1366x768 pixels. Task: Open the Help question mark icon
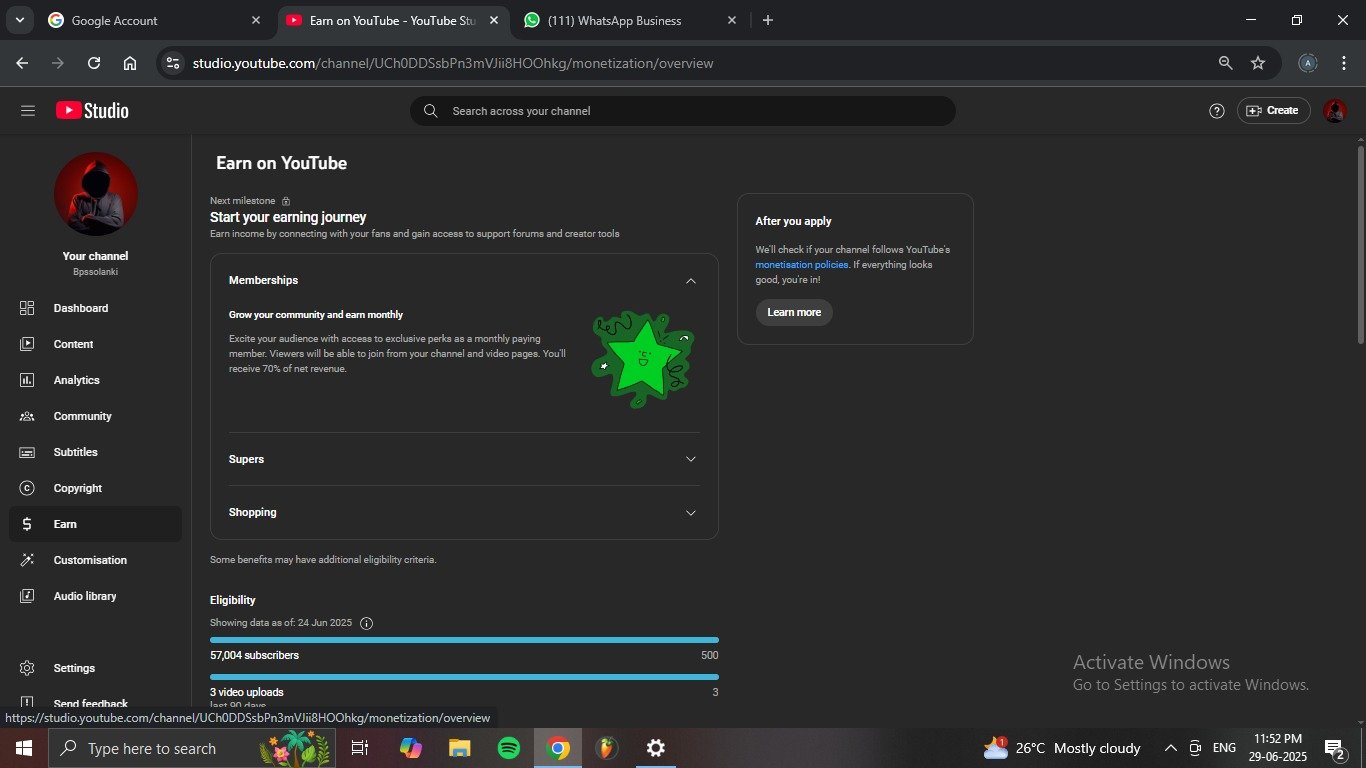(x=1217, y=111)
